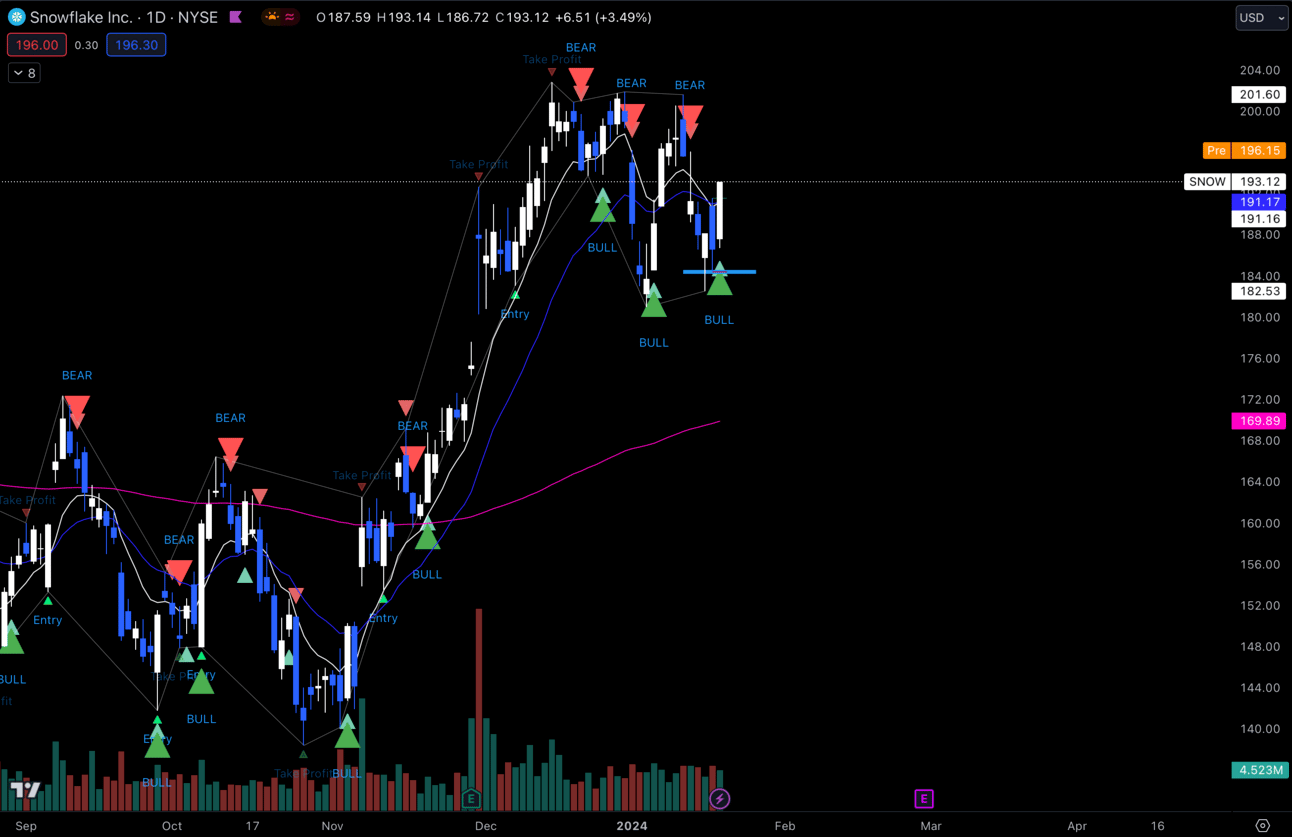Click the Sep label on the time axis

[26, 826]
